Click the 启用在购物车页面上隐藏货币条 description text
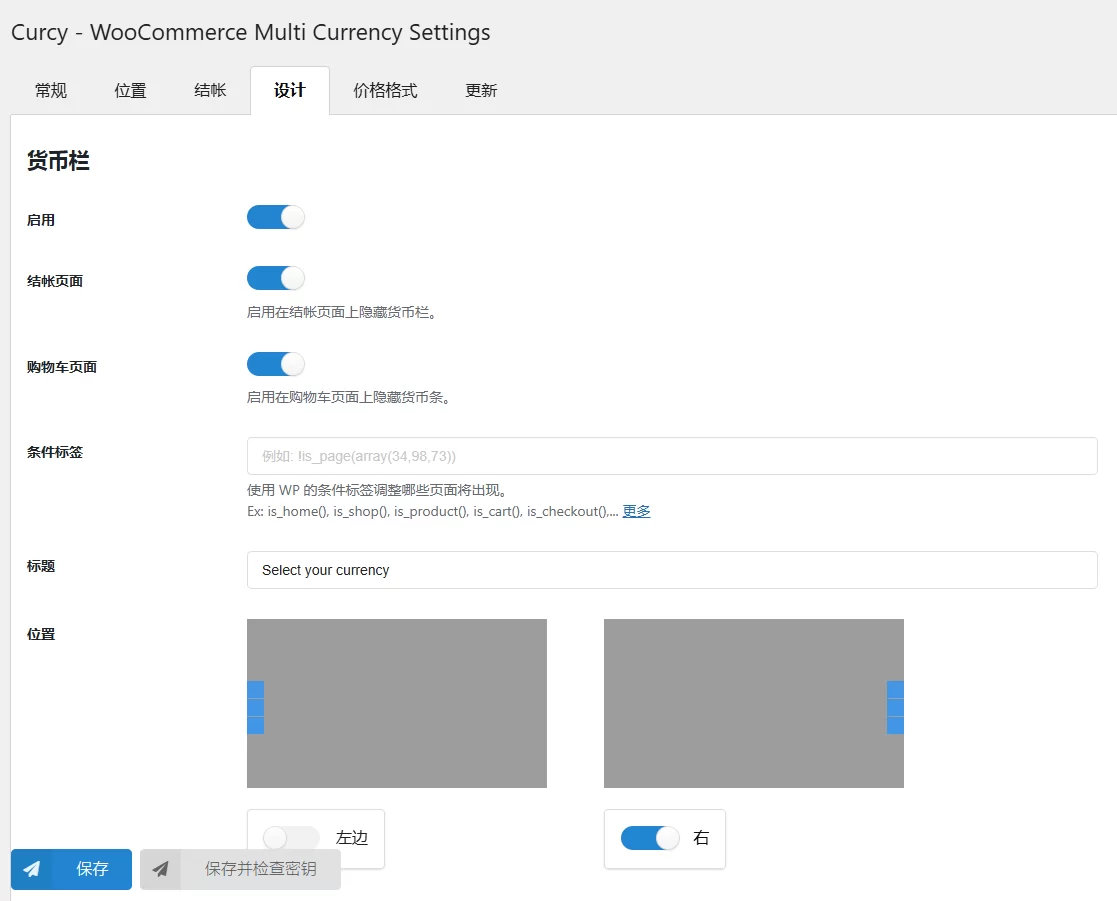 tap(348, 397)
